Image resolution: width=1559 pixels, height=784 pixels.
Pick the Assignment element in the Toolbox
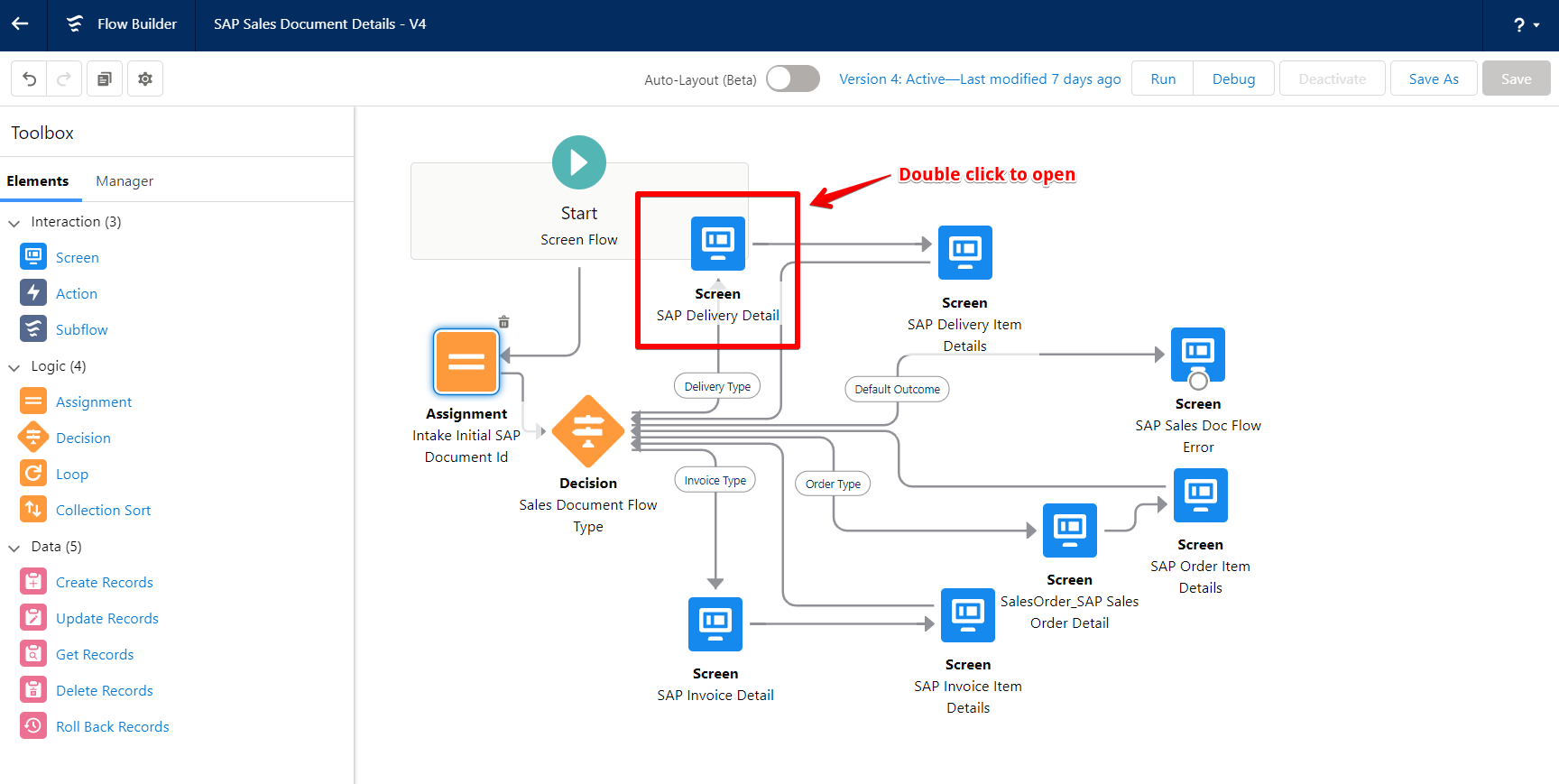76,401
